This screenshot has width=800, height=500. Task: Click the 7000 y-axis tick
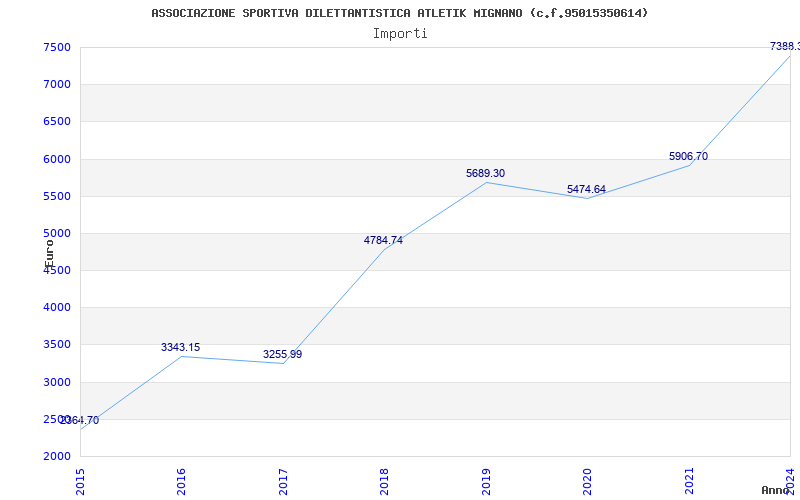click(57, 85)
